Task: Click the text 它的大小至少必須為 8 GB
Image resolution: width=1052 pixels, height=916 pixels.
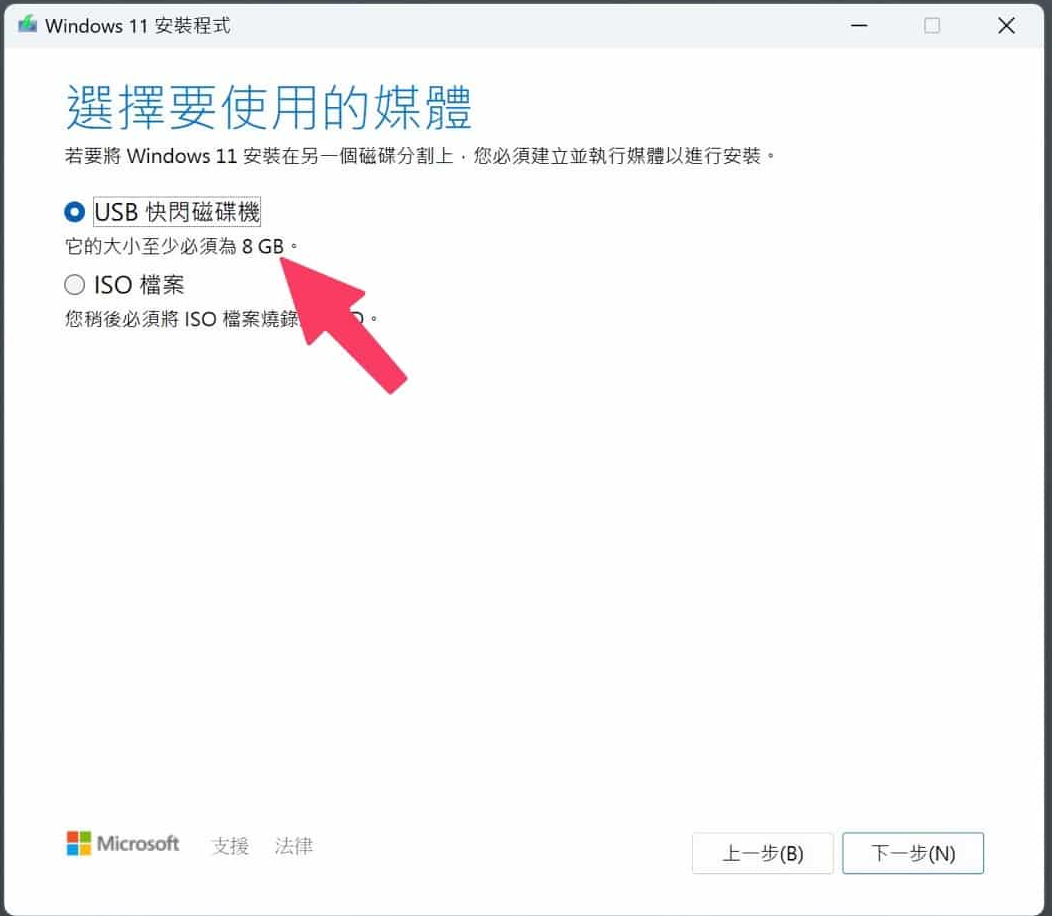Action: click(x=181, y=246)
